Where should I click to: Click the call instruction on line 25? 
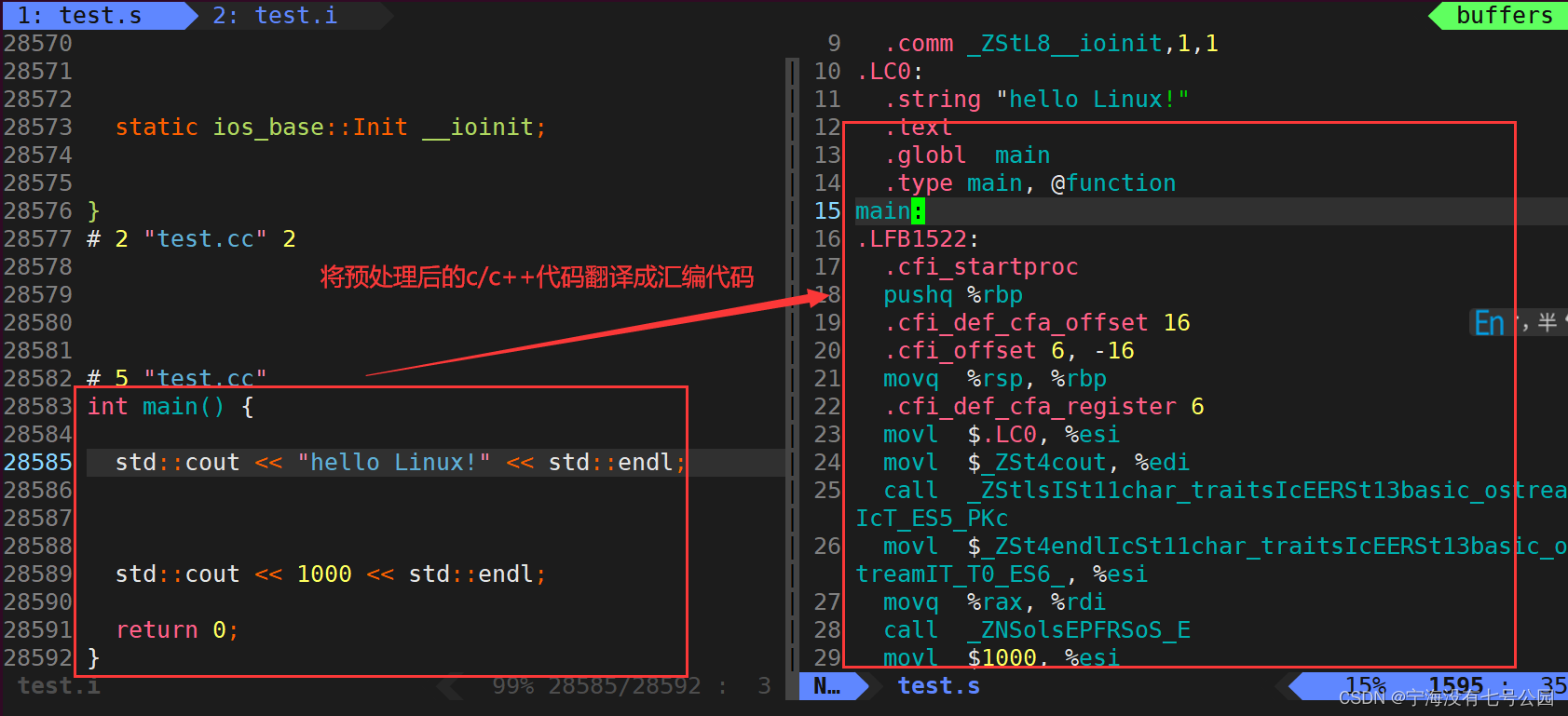tap(1225, 491)
